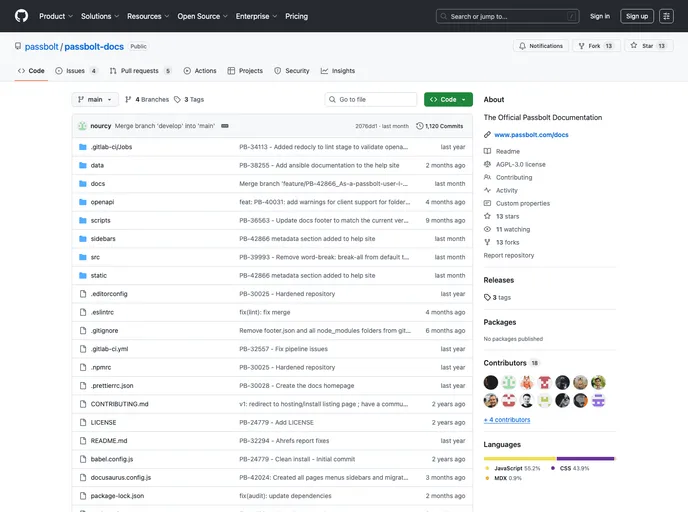Click the tag icon beside 3 Tags
Screen dimensions: 688x512
tap(177, 100)
